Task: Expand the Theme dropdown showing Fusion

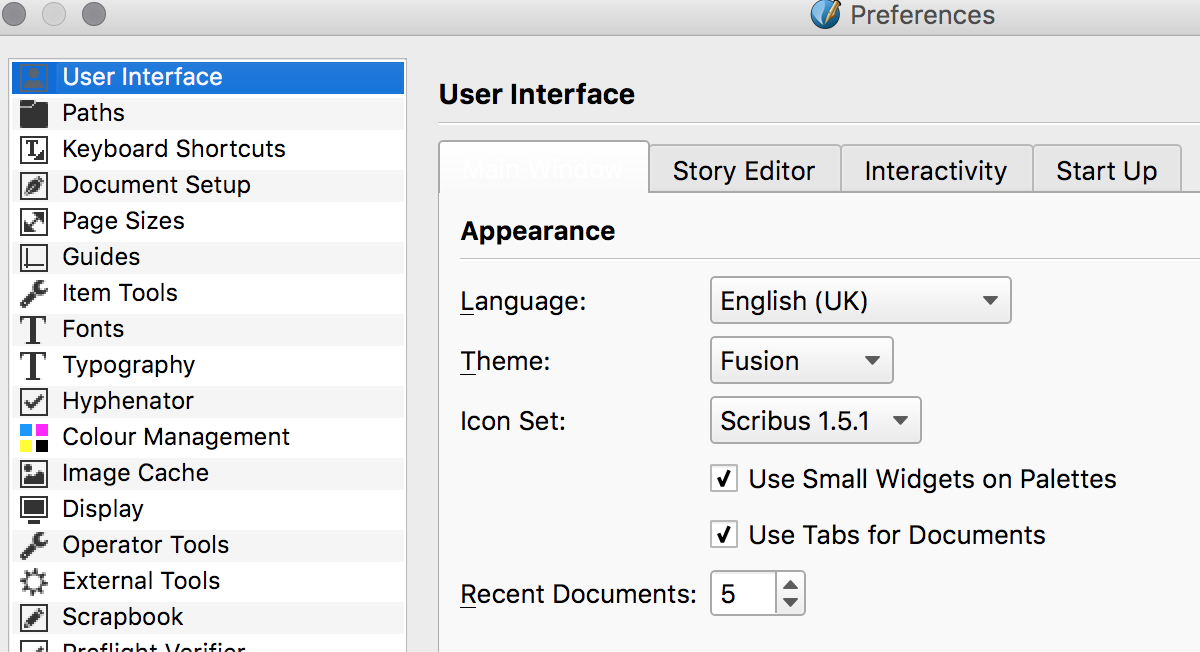Action: pos(801,361)
